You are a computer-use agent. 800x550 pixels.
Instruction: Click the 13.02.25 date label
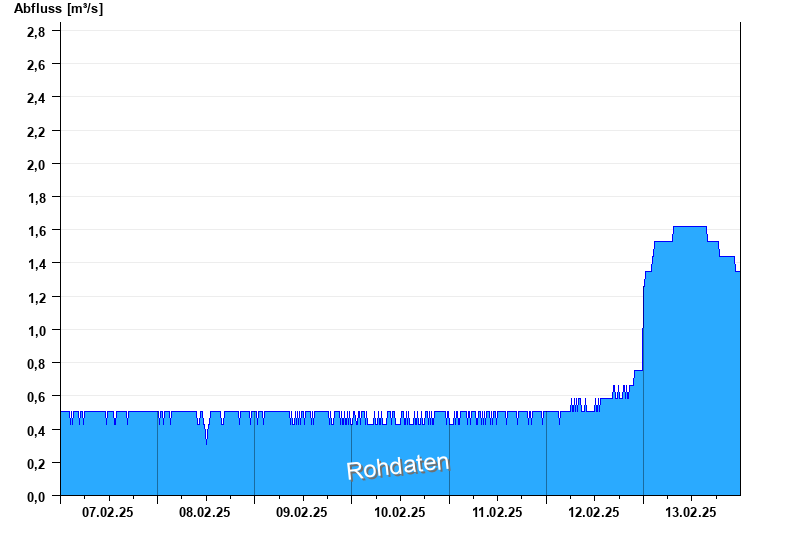[x=691, y=512]
